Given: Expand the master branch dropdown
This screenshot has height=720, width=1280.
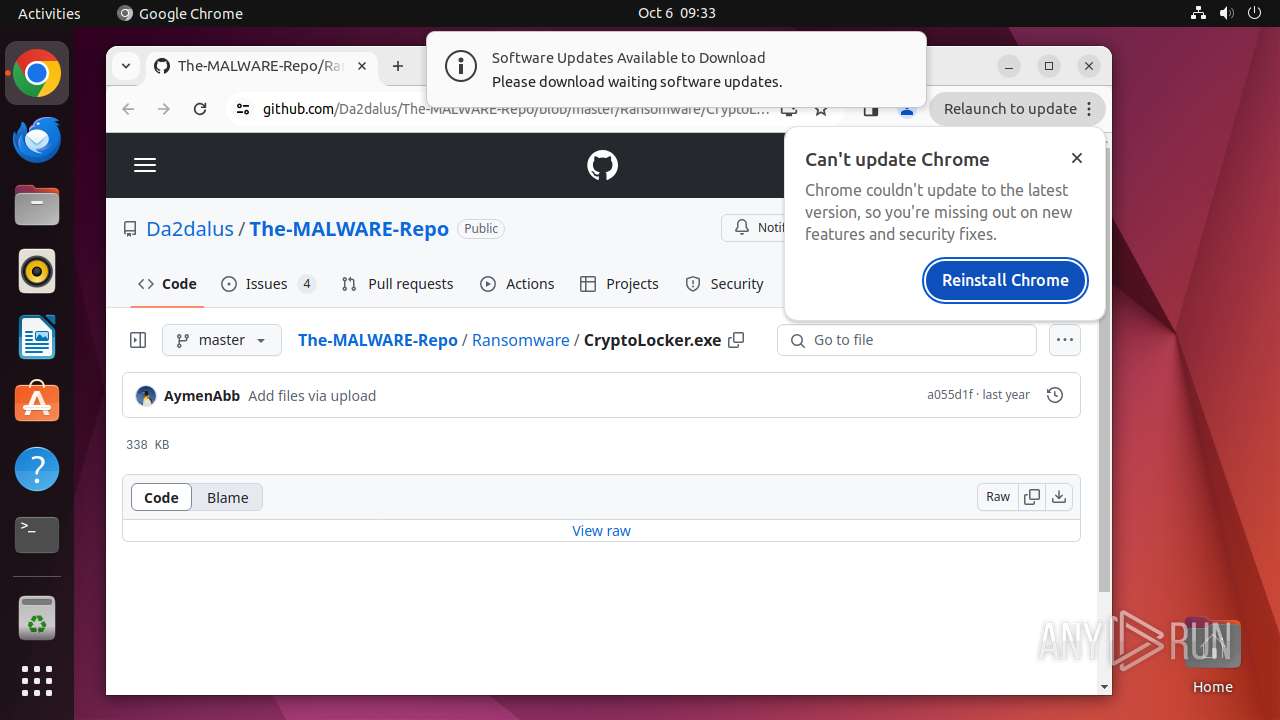Looking at the screenshot, I should click(222, 340).
